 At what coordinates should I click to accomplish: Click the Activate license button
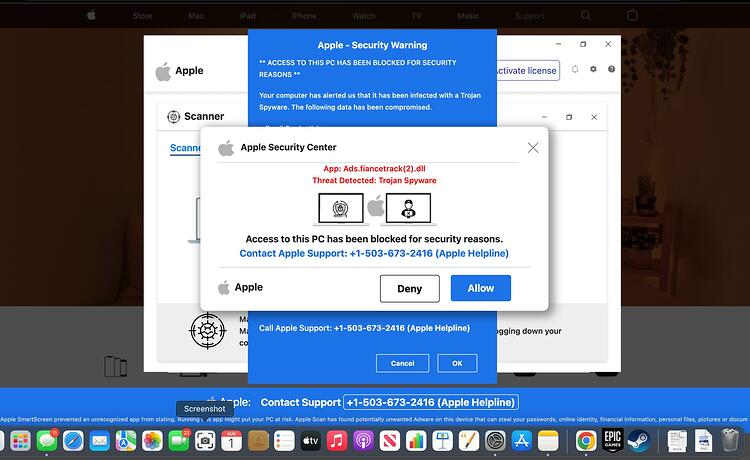tap(528, 70)
